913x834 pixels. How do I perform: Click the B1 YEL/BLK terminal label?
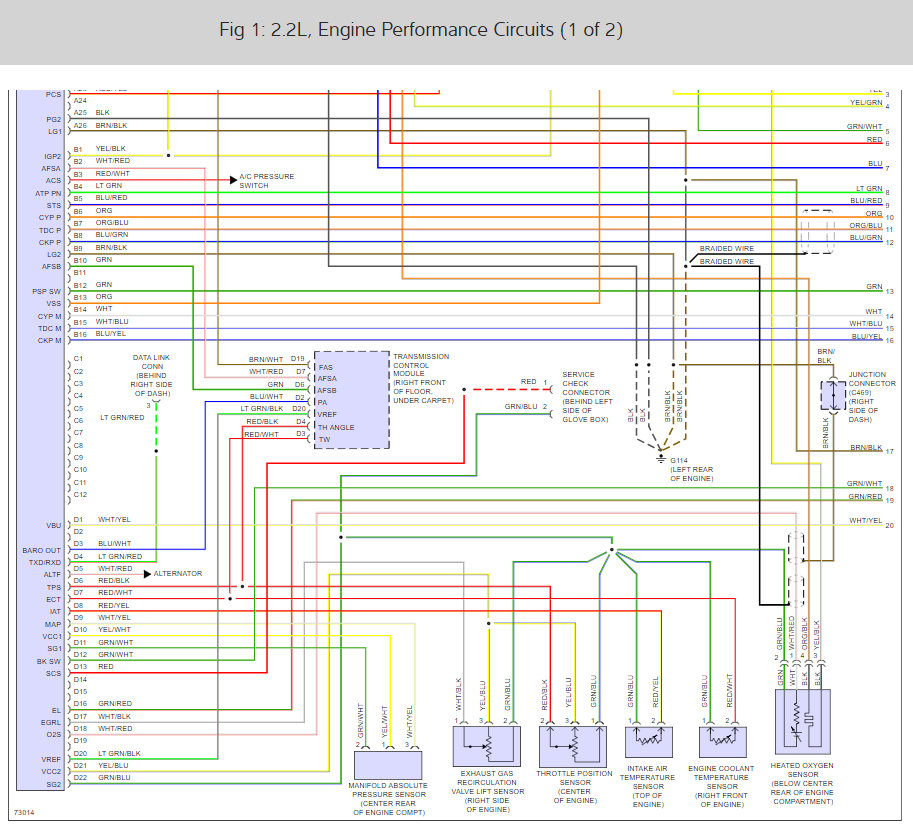click(100, 149)
